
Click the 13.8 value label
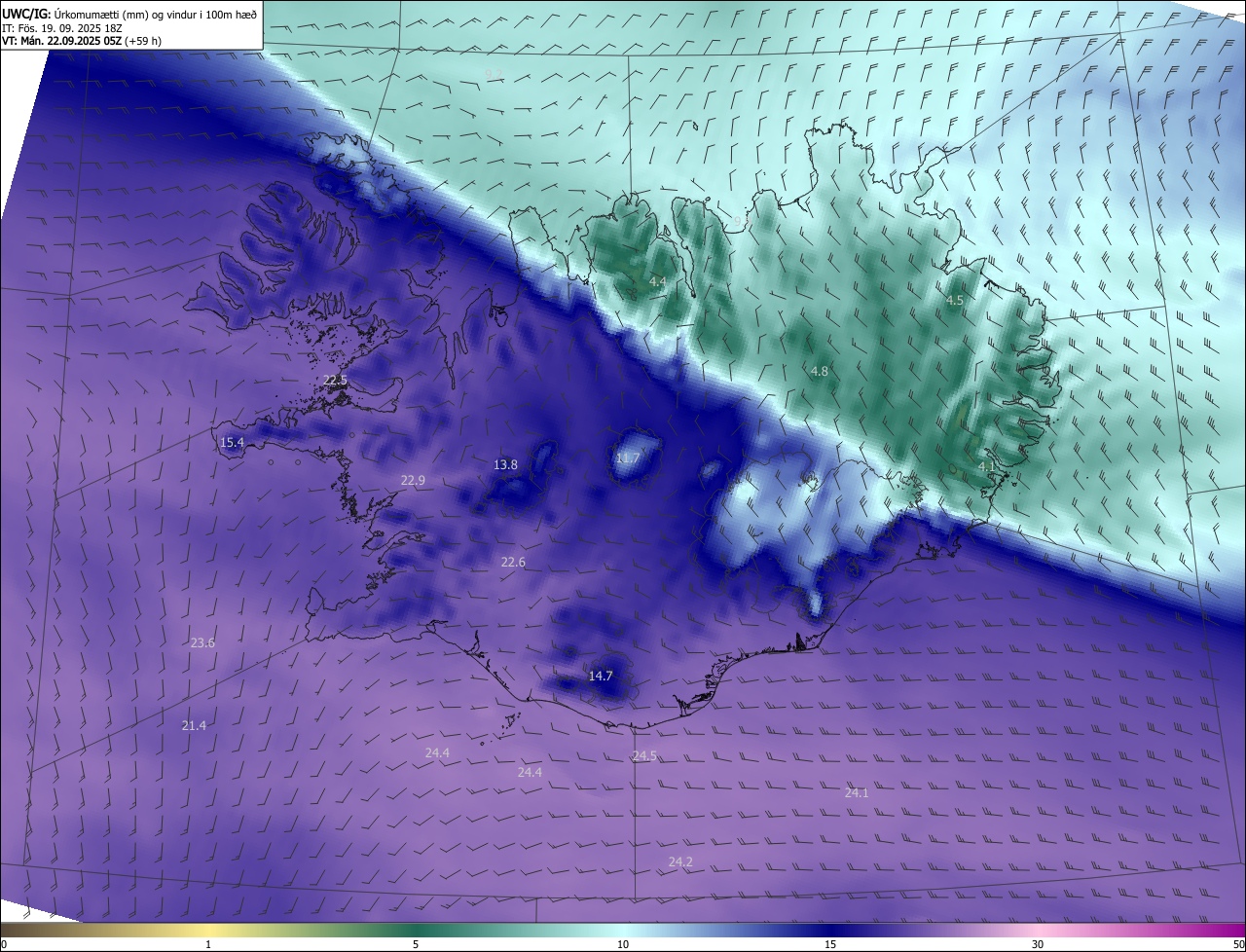505,465
